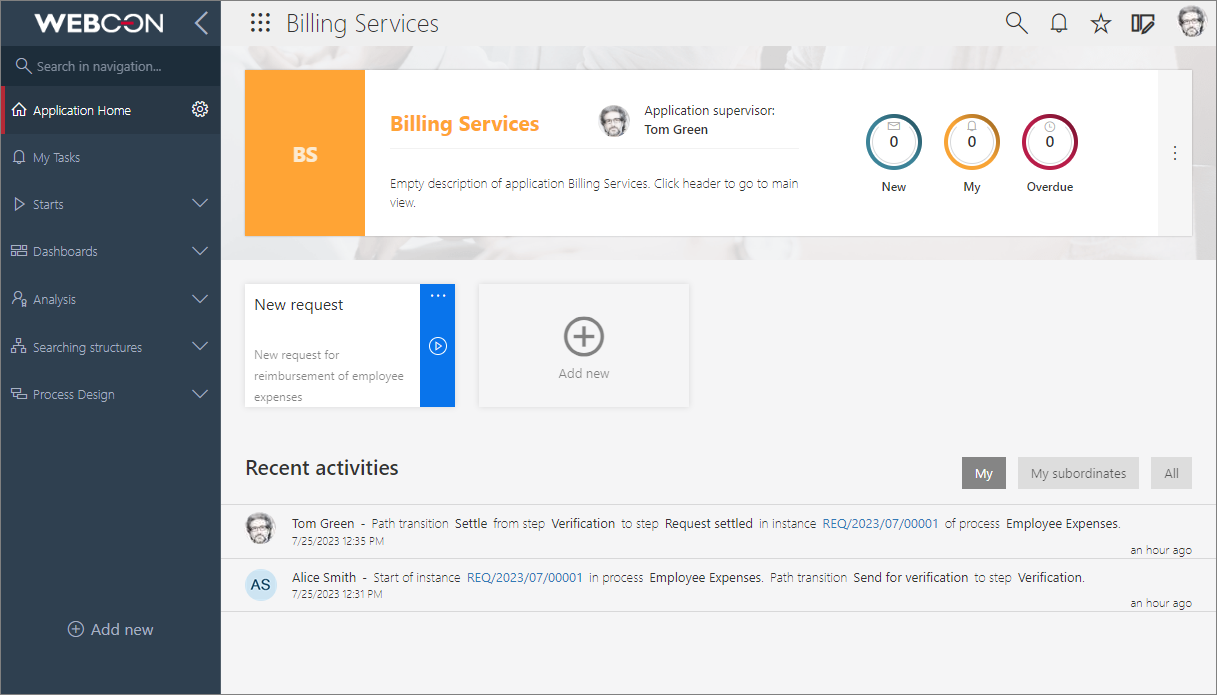Collapse the navigation sidebar with the arrow
1217x695 pixels.
coord(201,23)
